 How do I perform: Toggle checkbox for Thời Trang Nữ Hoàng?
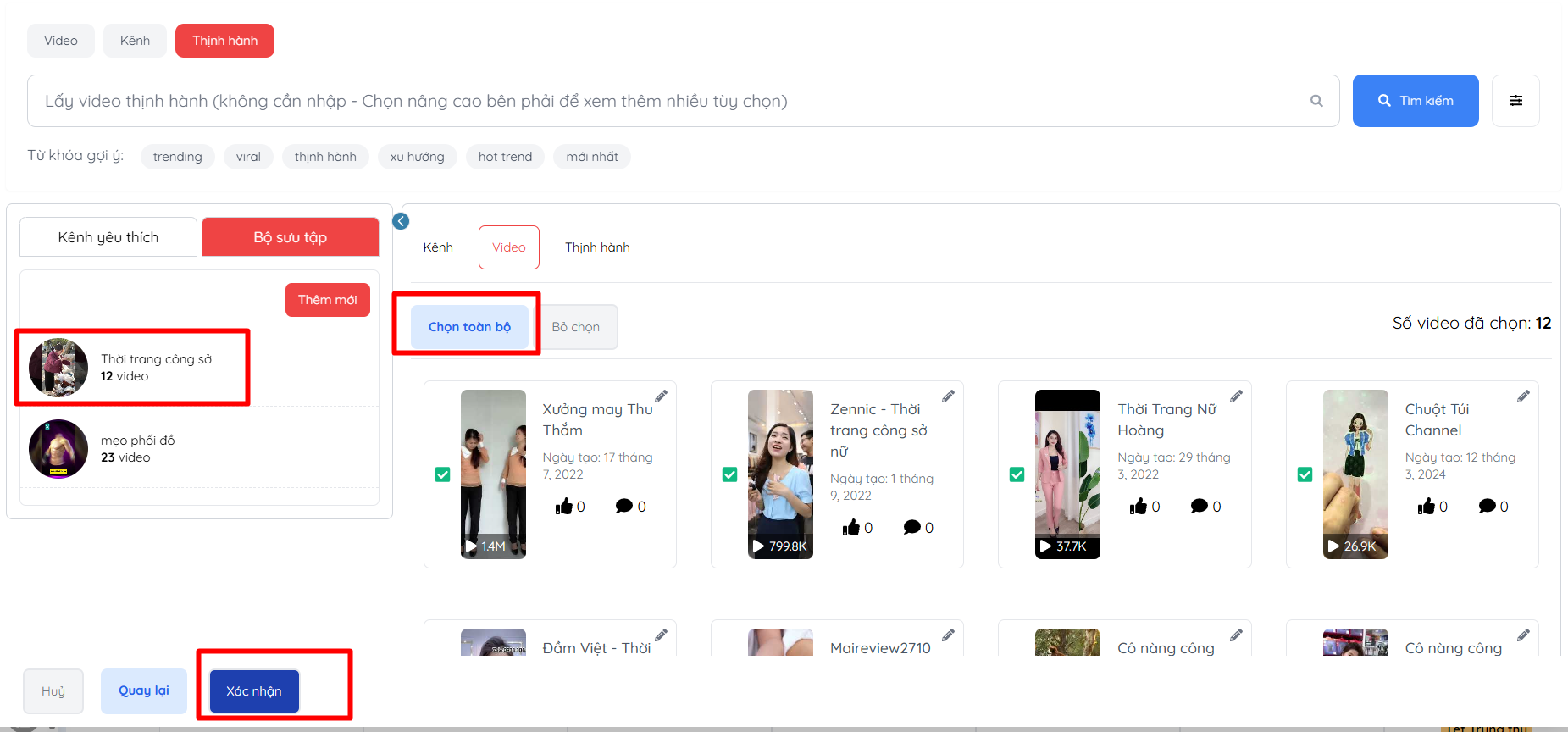(x=1017, y=474)
